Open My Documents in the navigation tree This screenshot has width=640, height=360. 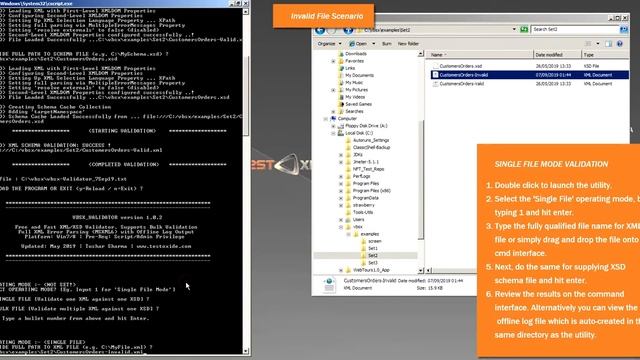click(x=359, y=76)
